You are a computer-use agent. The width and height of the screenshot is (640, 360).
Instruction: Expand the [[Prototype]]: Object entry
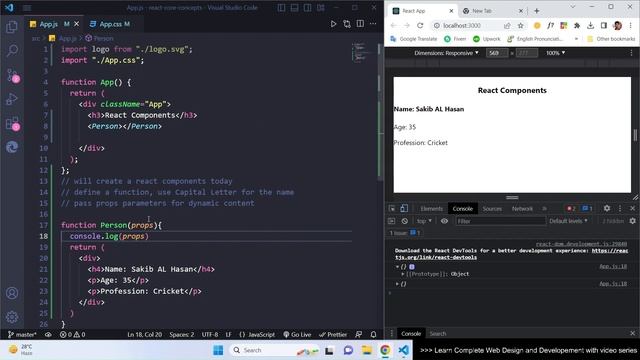[403, 274]
